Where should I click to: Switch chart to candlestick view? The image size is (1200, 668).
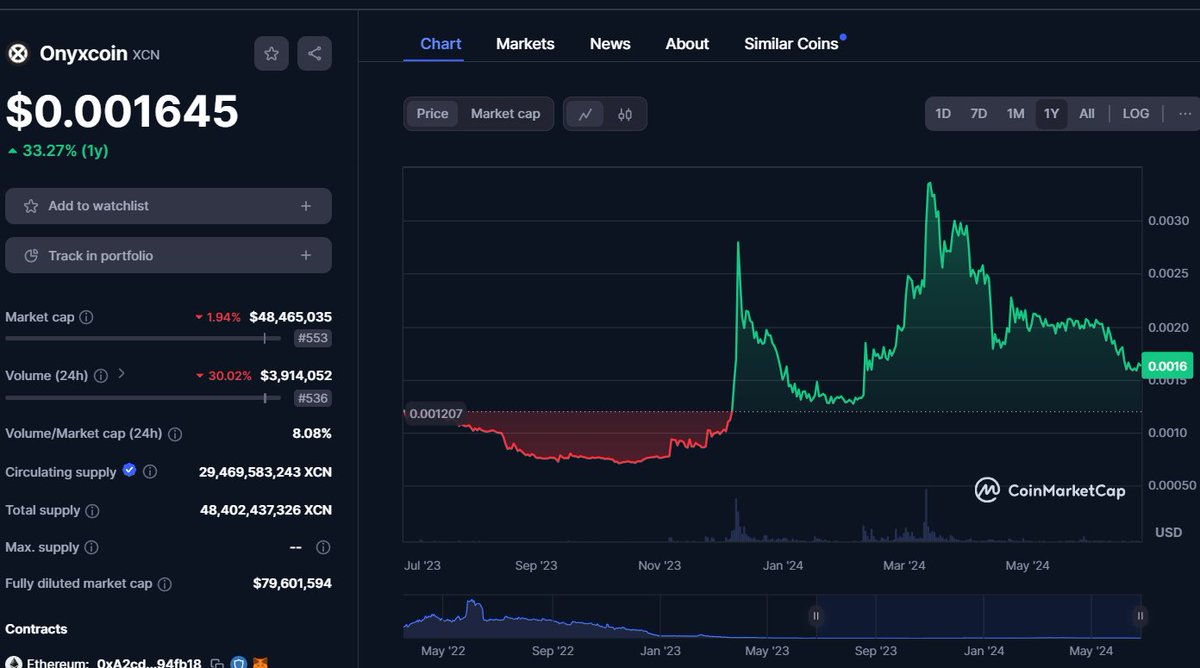(x=625, y=114)
